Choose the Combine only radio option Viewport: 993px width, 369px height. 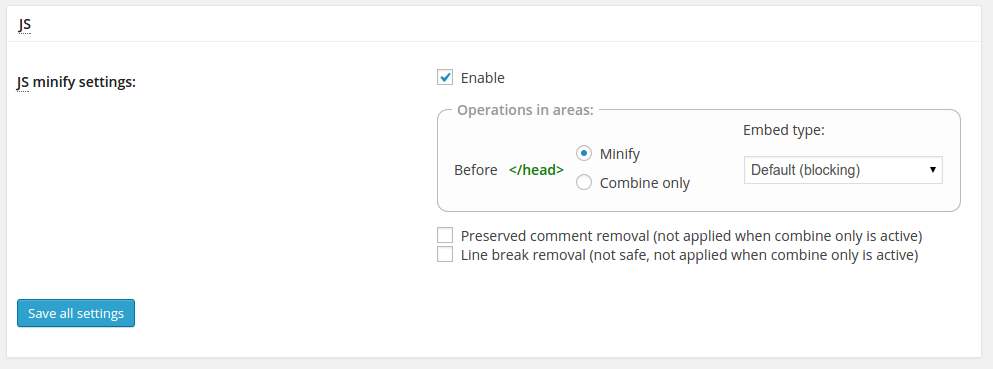click(584, 182)
